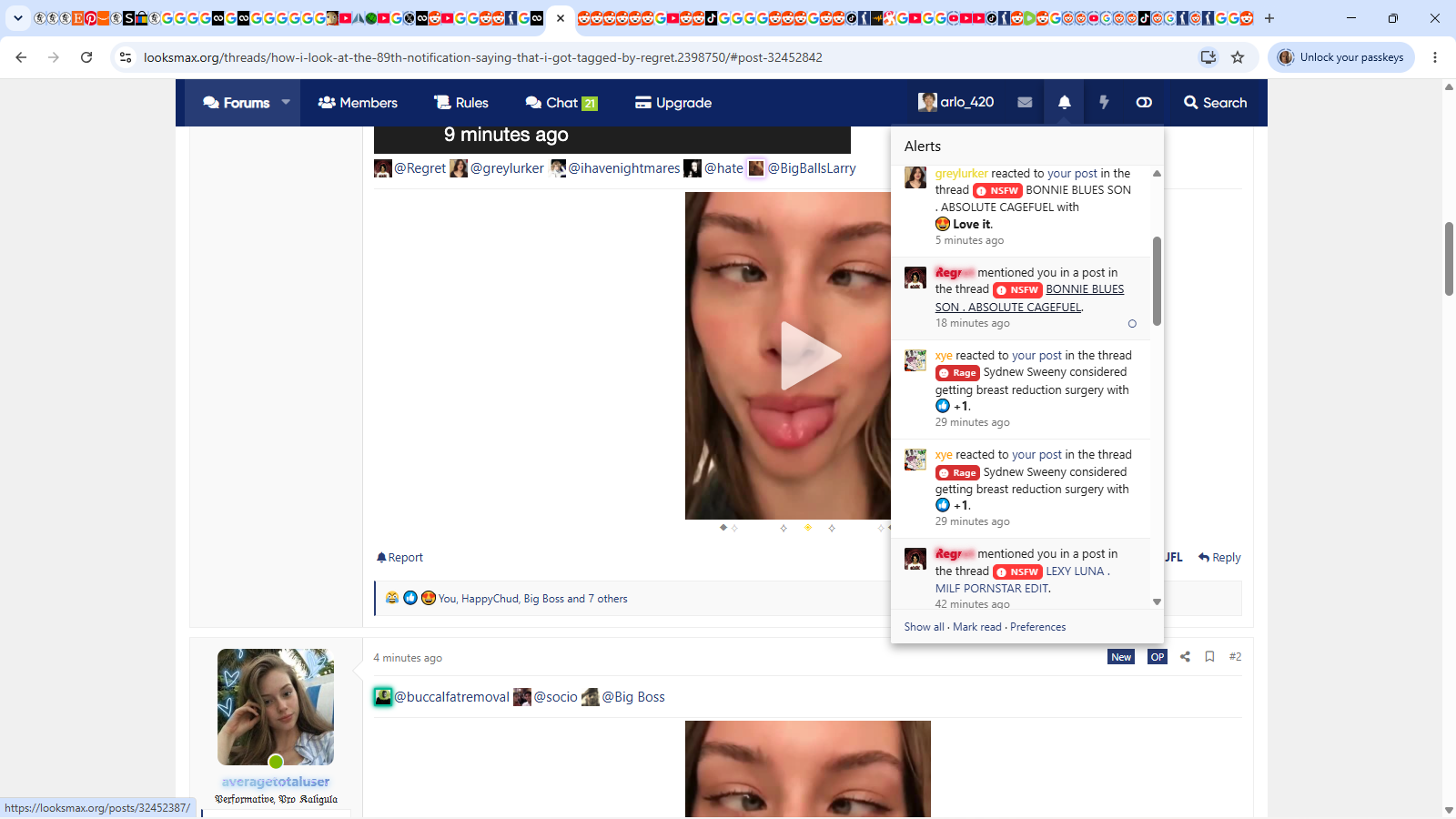
Task: Open averagetotaluser's avatar
Action: [x=276, y=707]
